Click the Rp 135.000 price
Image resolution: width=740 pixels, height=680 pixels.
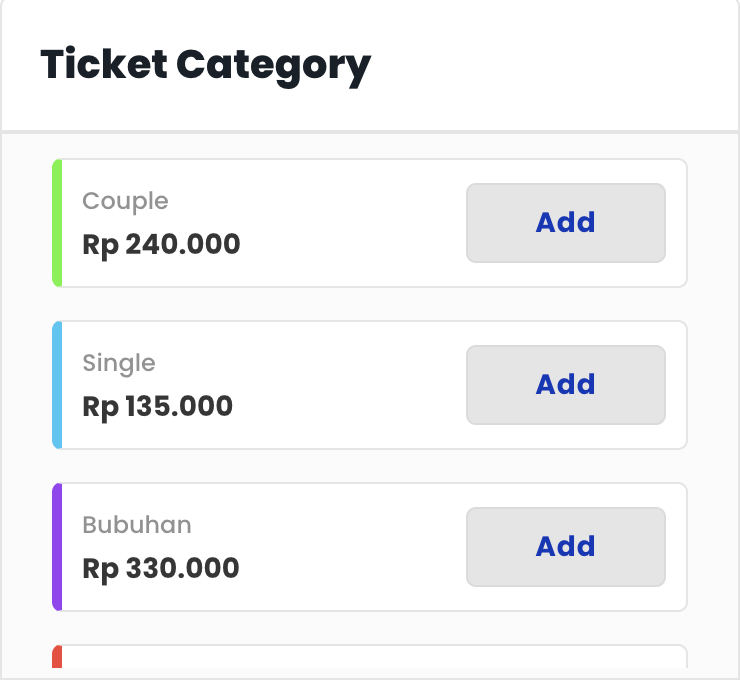click(157, 406)
